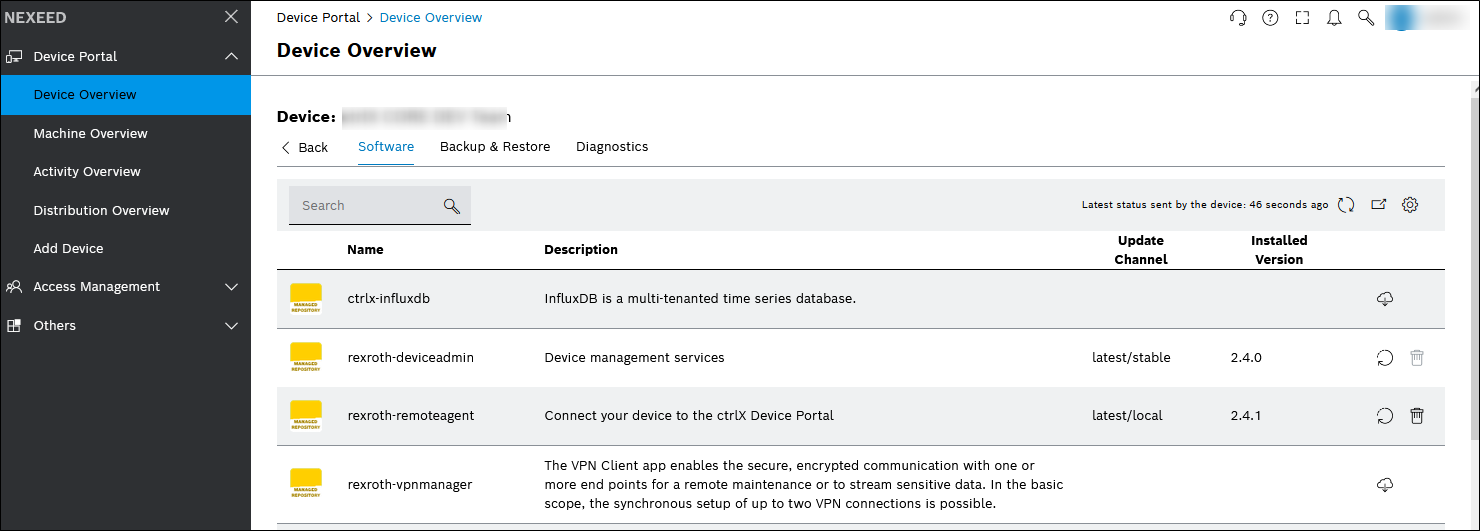Click the Device Overview breadcrumb link
The image size is (1480, 531).
click(431, 18)
